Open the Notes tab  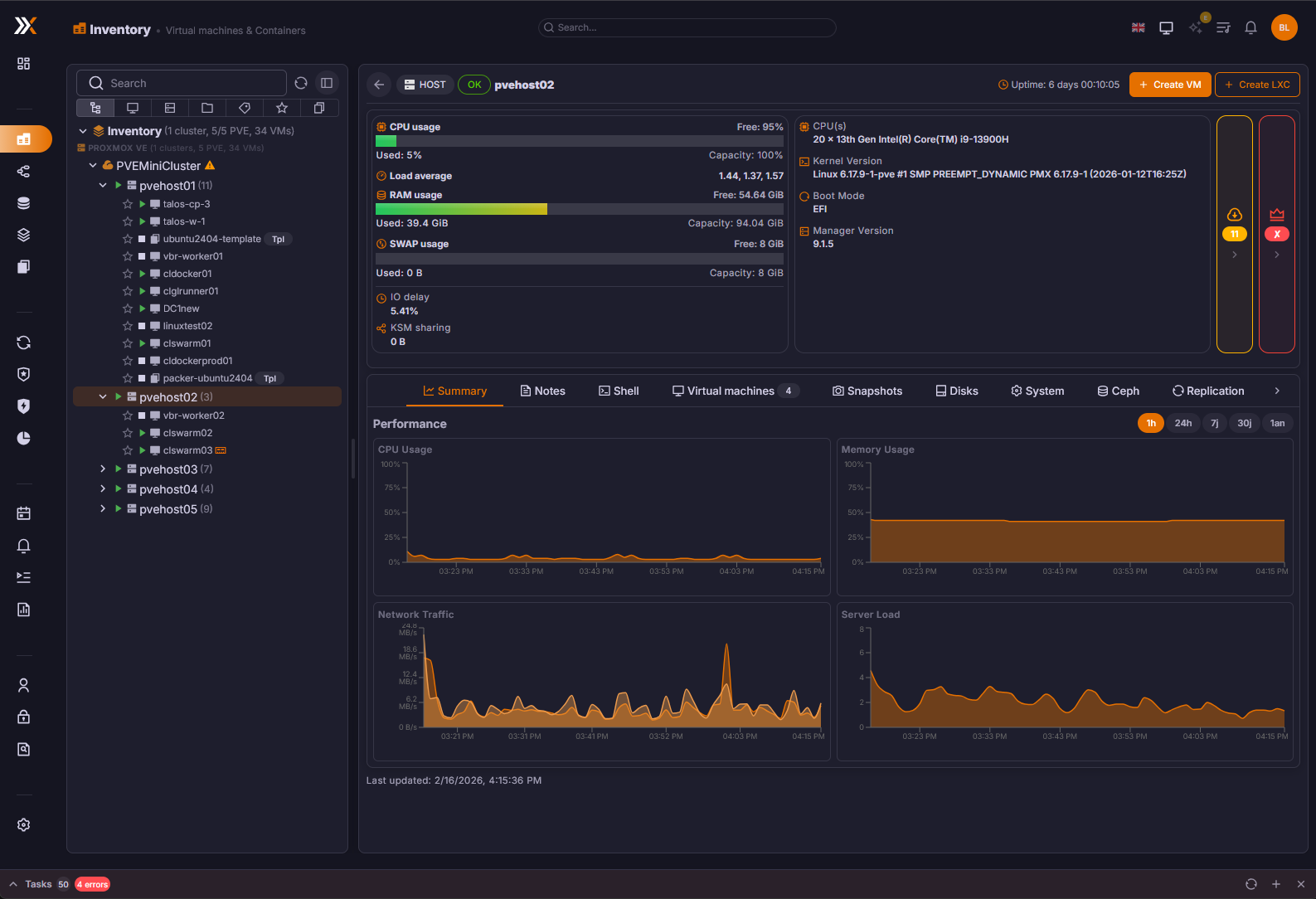point(542,391)
